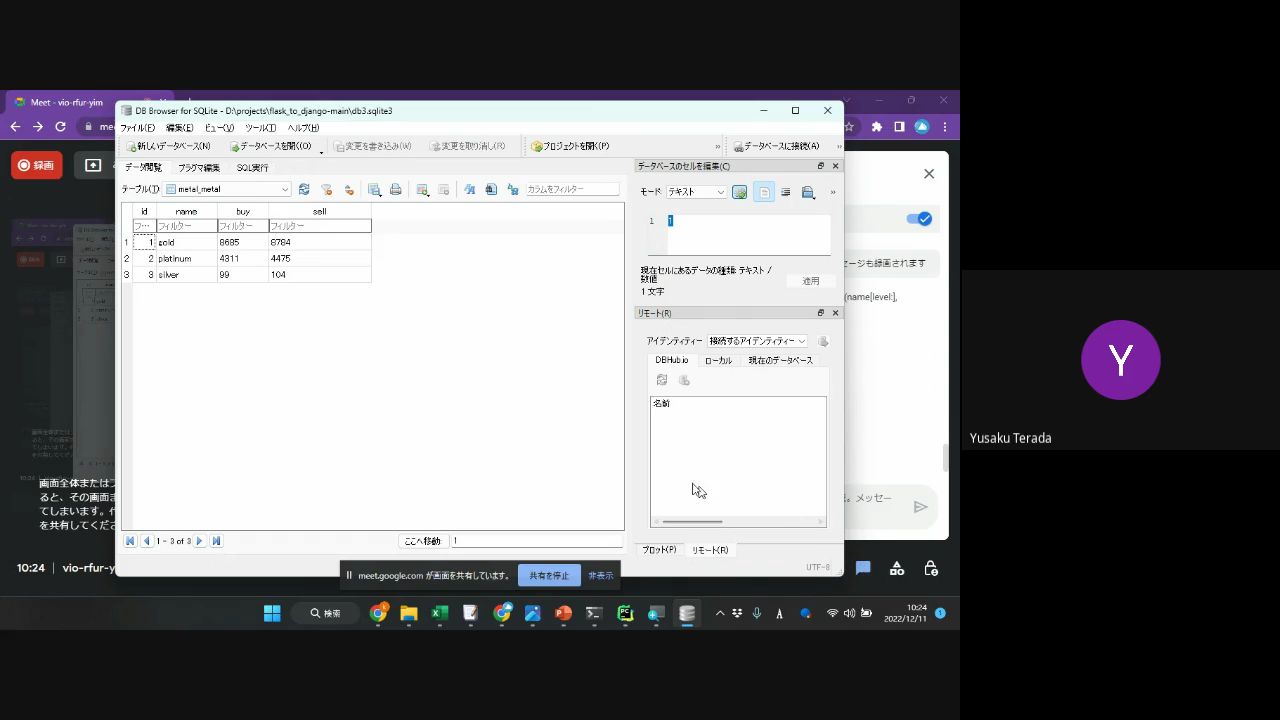Click the red recording button in Meet
This screenshot has width=1280, height=720.
[37, 165]
